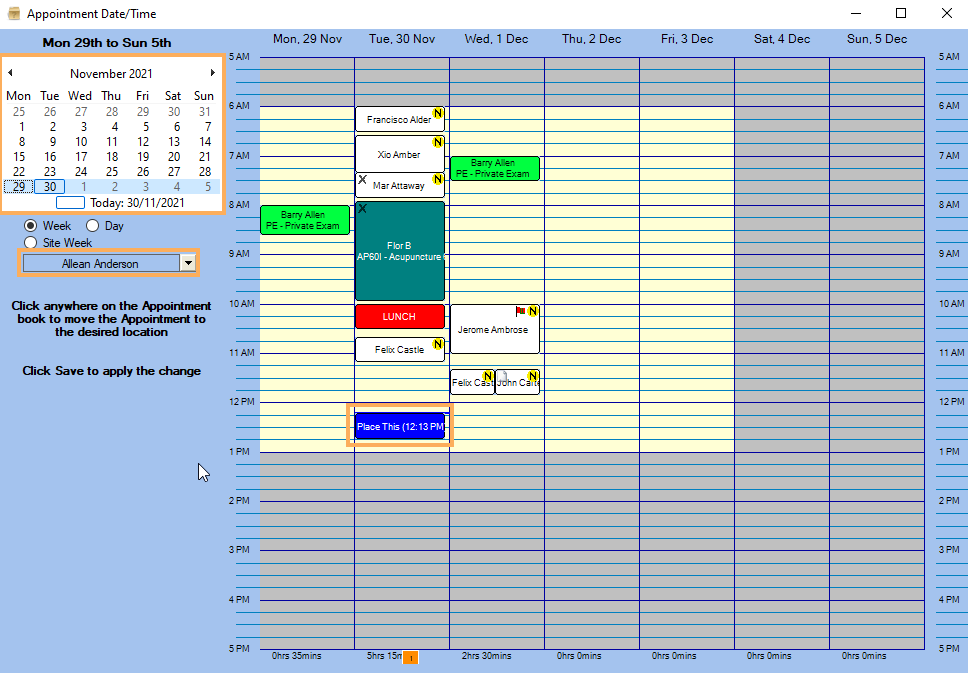
Task: Click the N badge on Mar Attaway
Action: (x=438, y=179)
